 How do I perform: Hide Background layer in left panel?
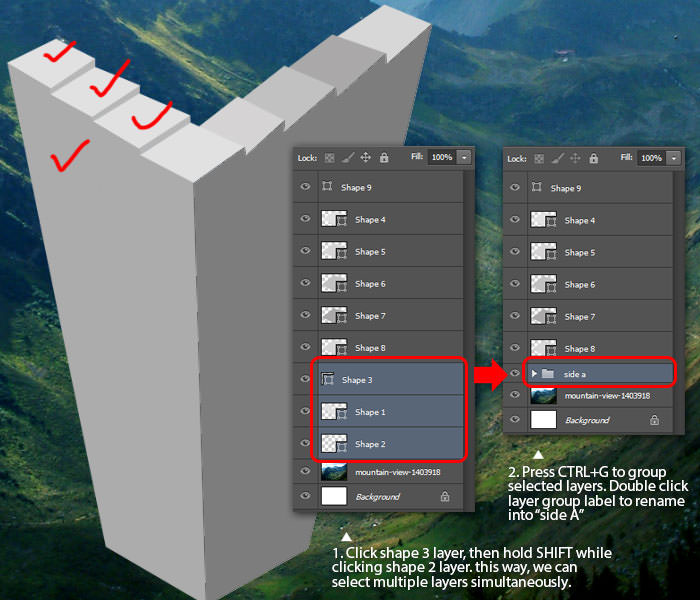(305, 496)
